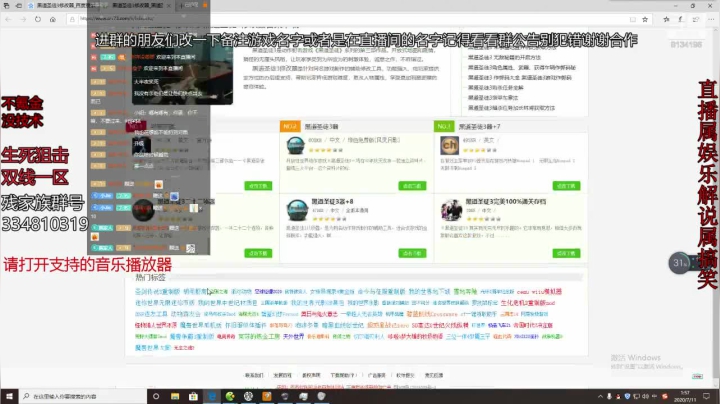Open File Explorer from the taskbar
Image resolution: width=720 pixels, height=404 pixels.
(175, 396)
